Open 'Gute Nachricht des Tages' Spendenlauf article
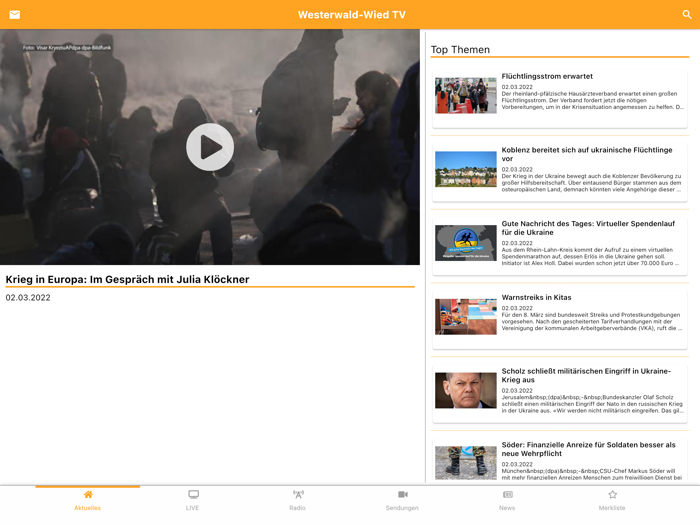The height and width of the screenshot is (525, 700). (x=560, y=246)
